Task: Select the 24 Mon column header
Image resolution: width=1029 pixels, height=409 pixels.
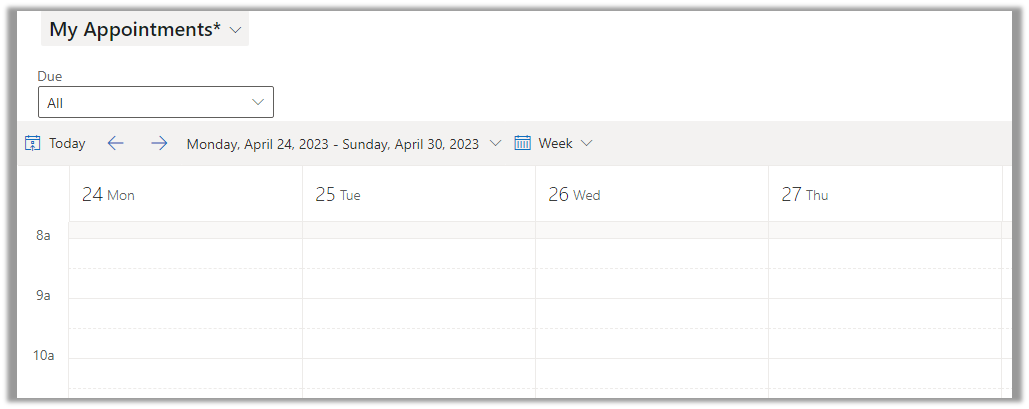Action: (108, 195)
